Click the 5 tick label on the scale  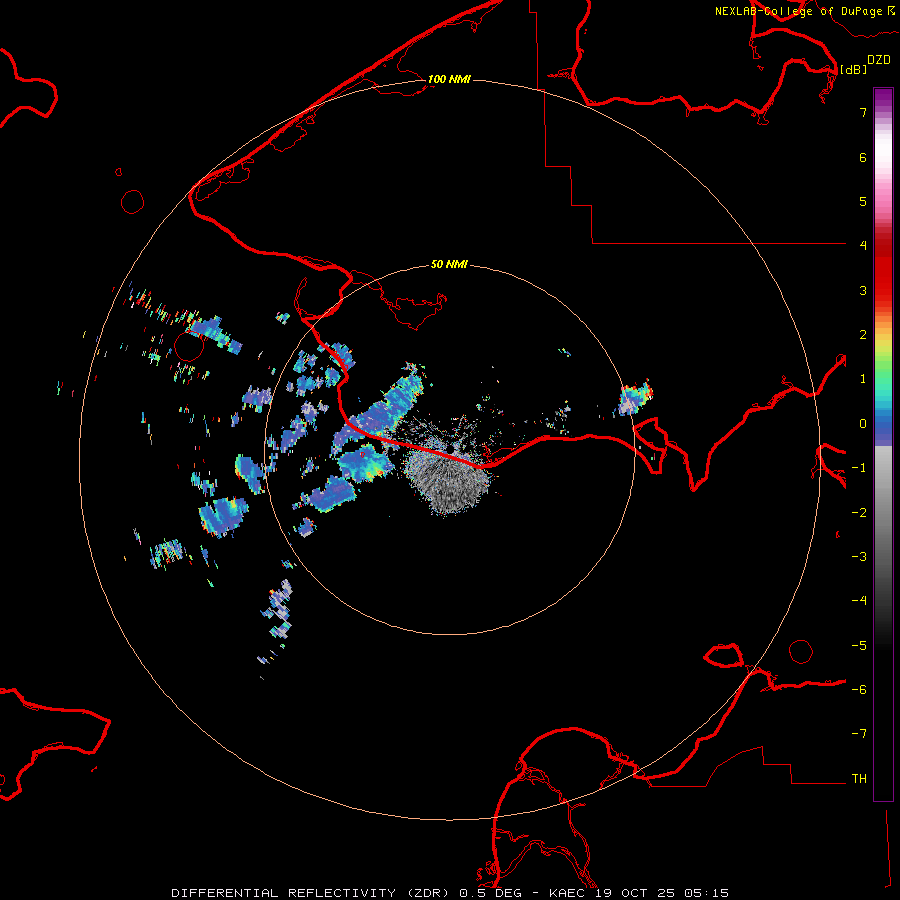click(863, 201)
